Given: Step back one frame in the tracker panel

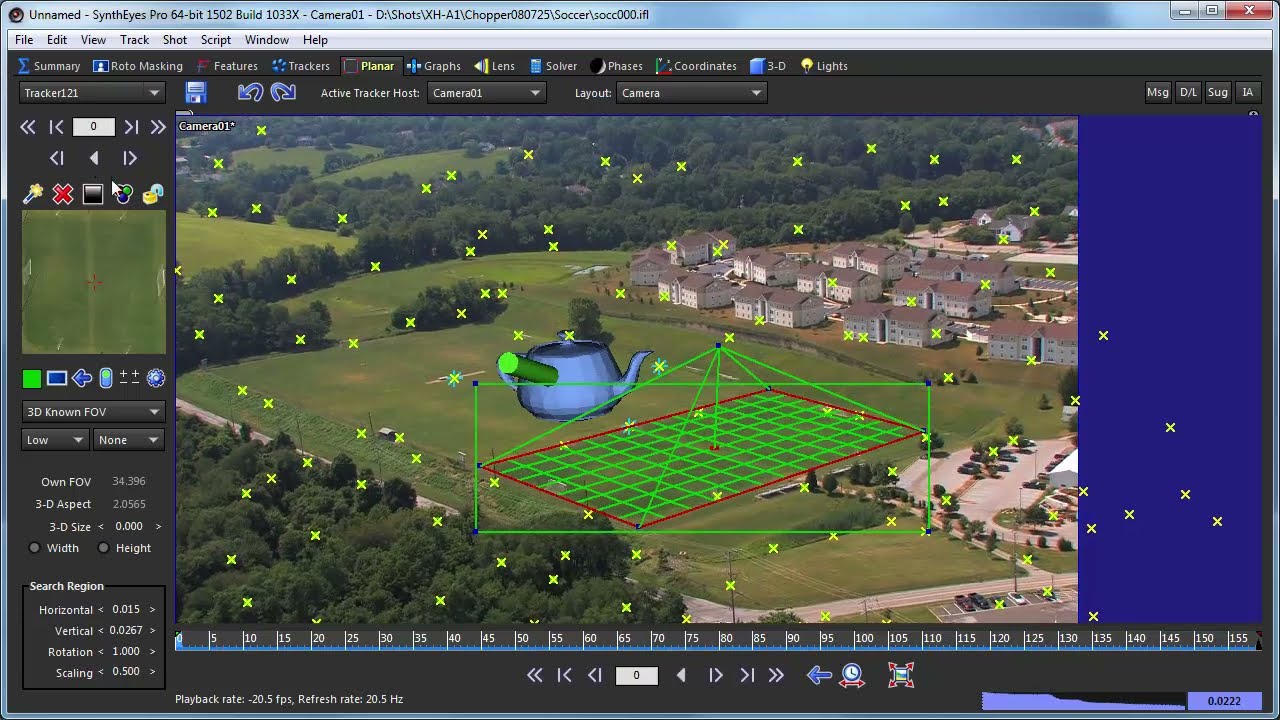Looking at the screenshot, I should (57, 158).
